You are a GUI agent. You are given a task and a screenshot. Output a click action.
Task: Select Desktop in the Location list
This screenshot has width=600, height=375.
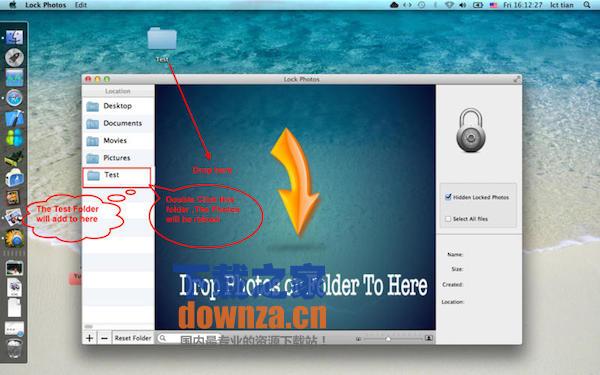click(118, 106)
